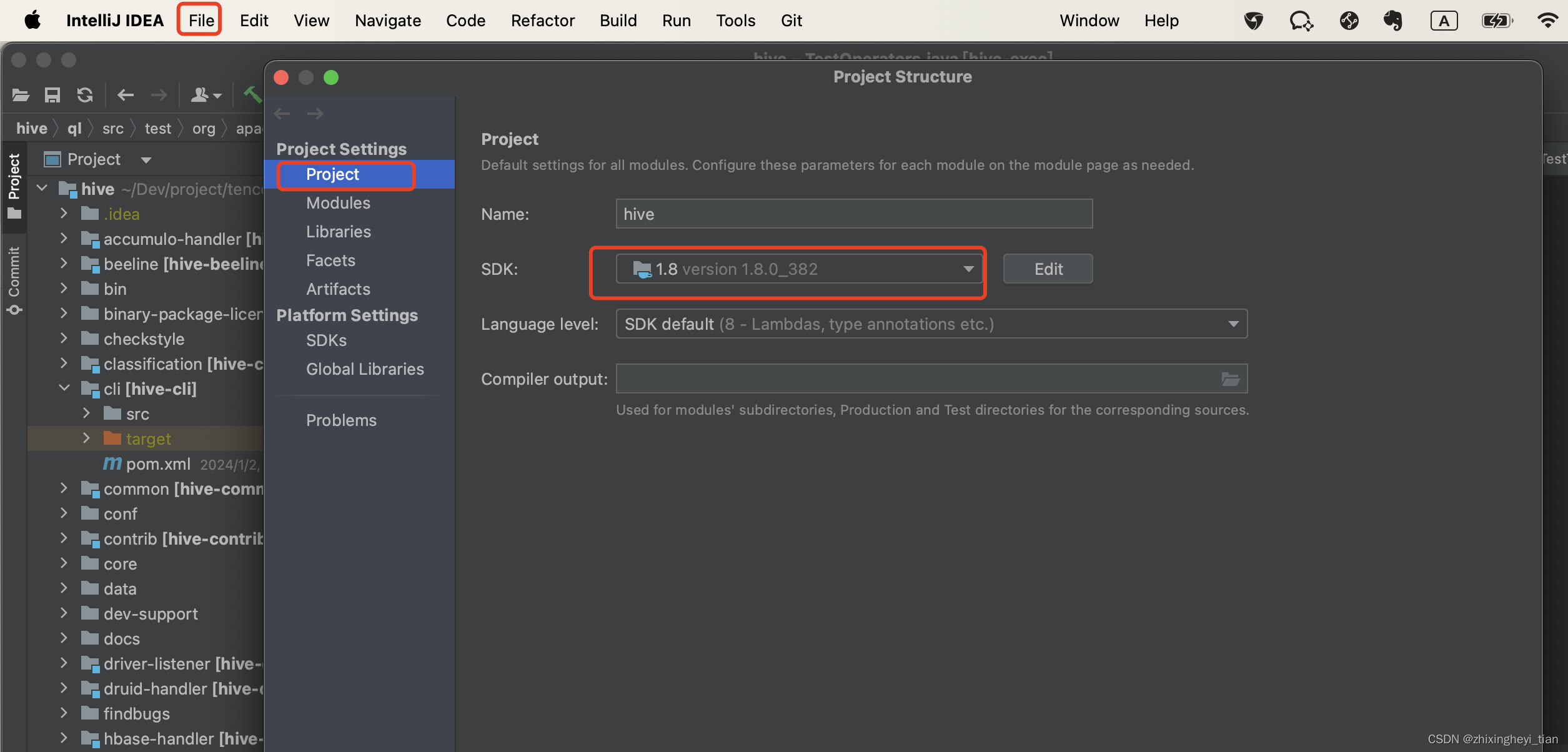The width and height of the screenshot is (1568, 752).
Task: Select the checkstyle folder
Action: click(144, 339)
